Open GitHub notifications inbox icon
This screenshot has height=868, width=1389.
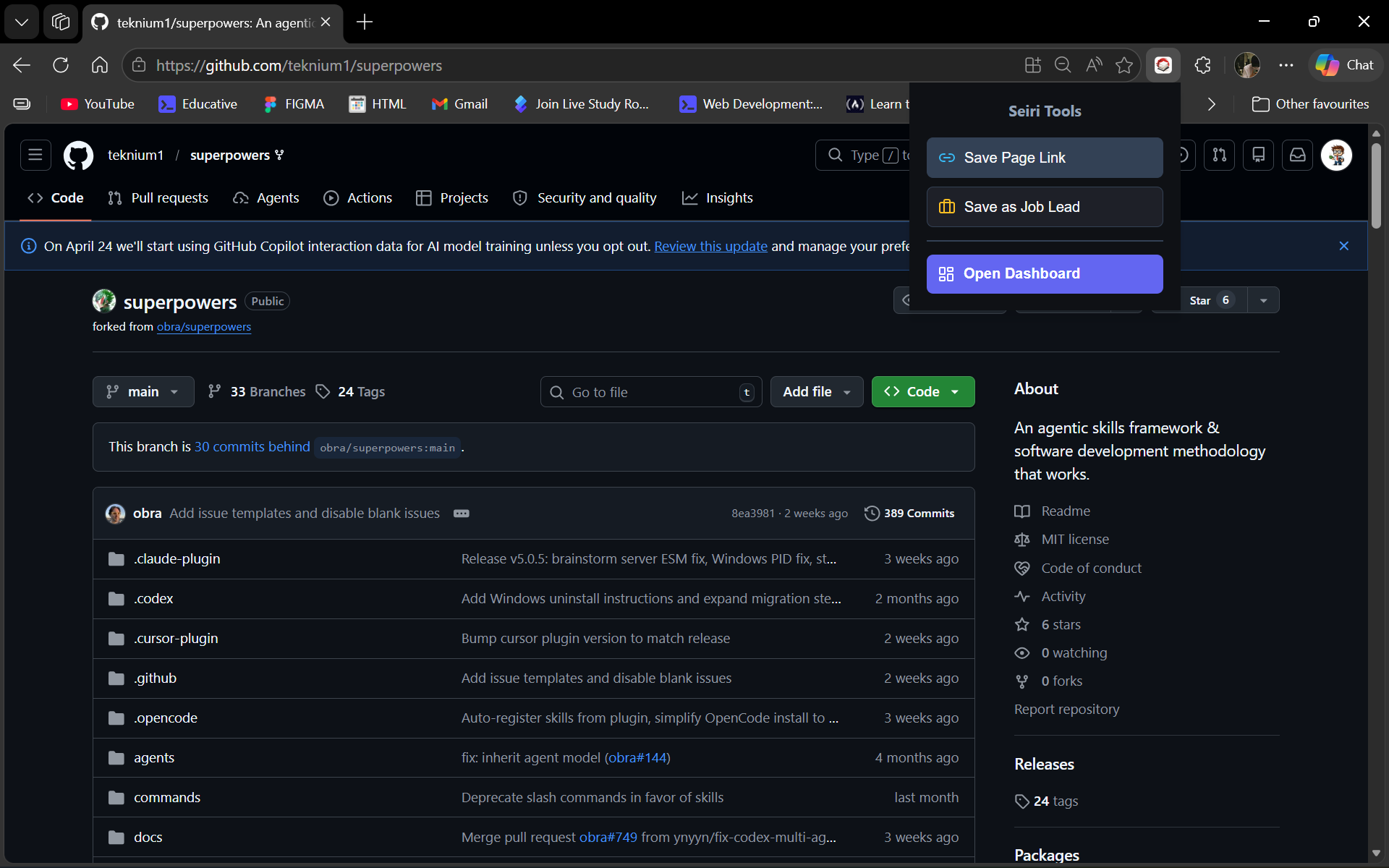[x=1297, y=155]
